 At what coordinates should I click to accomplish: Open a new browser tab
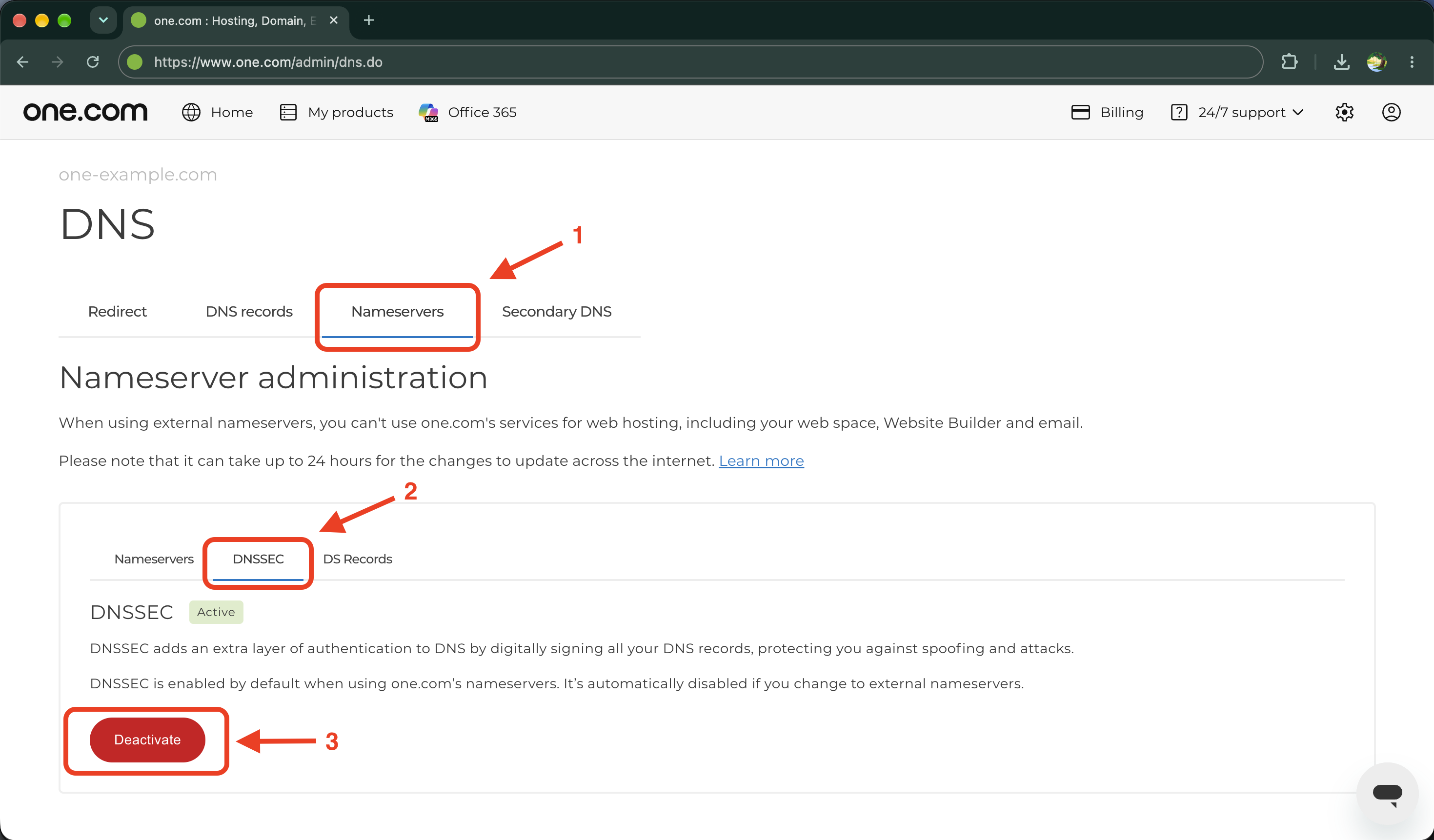[369, 20]
